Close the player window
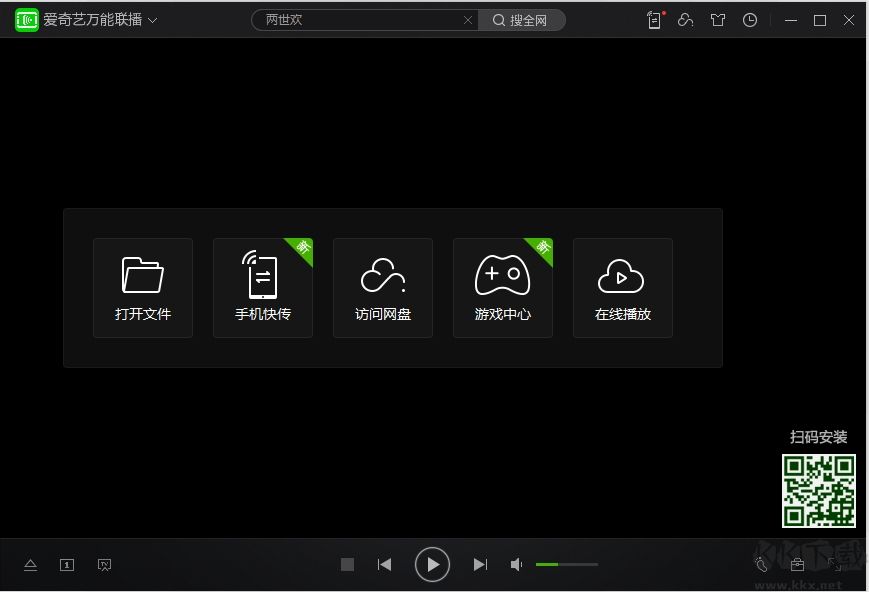The width and height of the screenshot is (869, 592). coord(849,20)
